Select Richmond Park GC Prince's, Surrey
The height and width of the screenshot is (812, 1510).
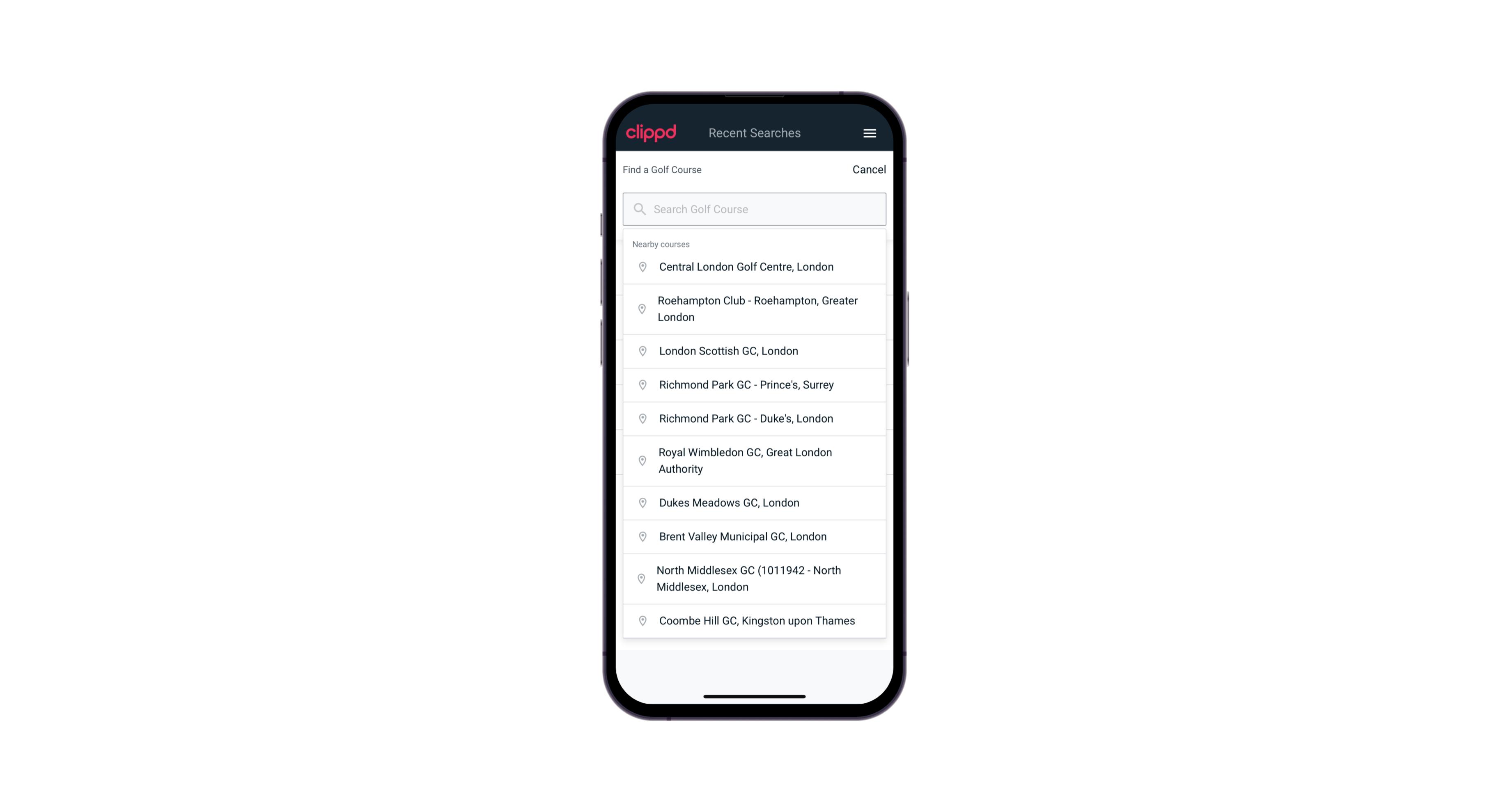click(754, 385)
